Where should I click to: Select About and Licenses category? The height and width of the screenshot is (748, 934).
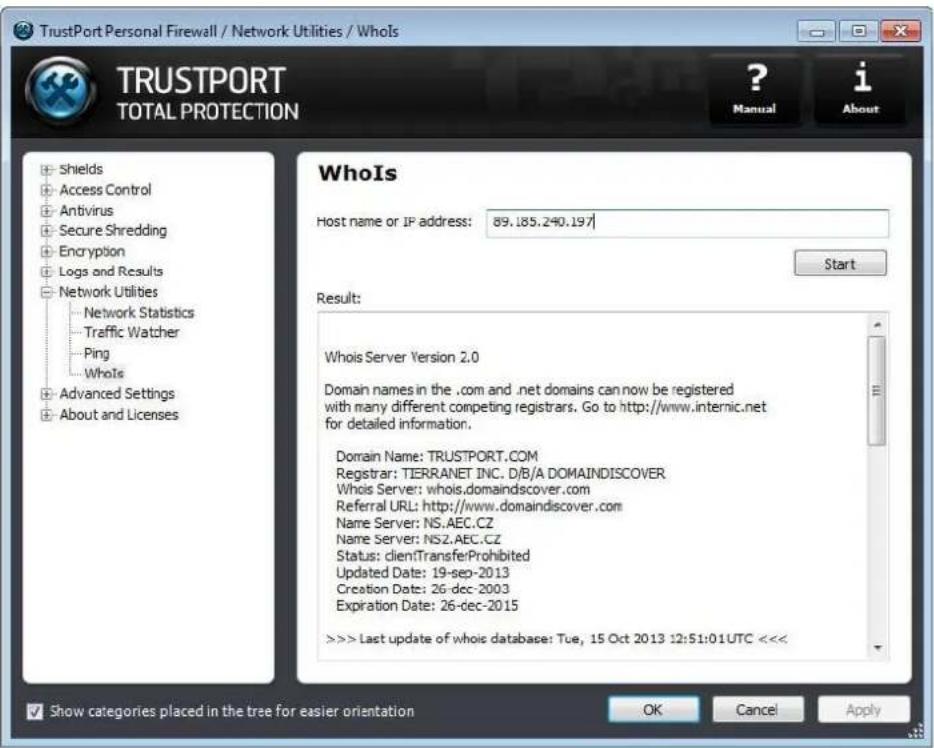click(x=119, y=414)
